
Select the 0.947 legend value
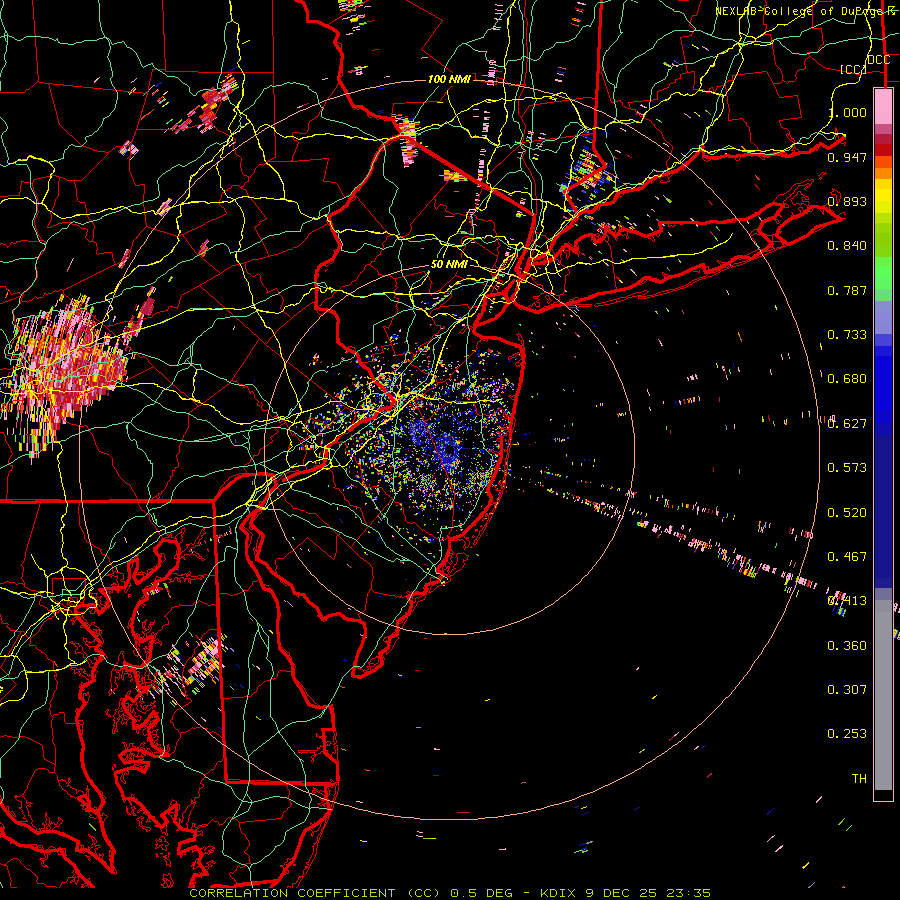847,157
